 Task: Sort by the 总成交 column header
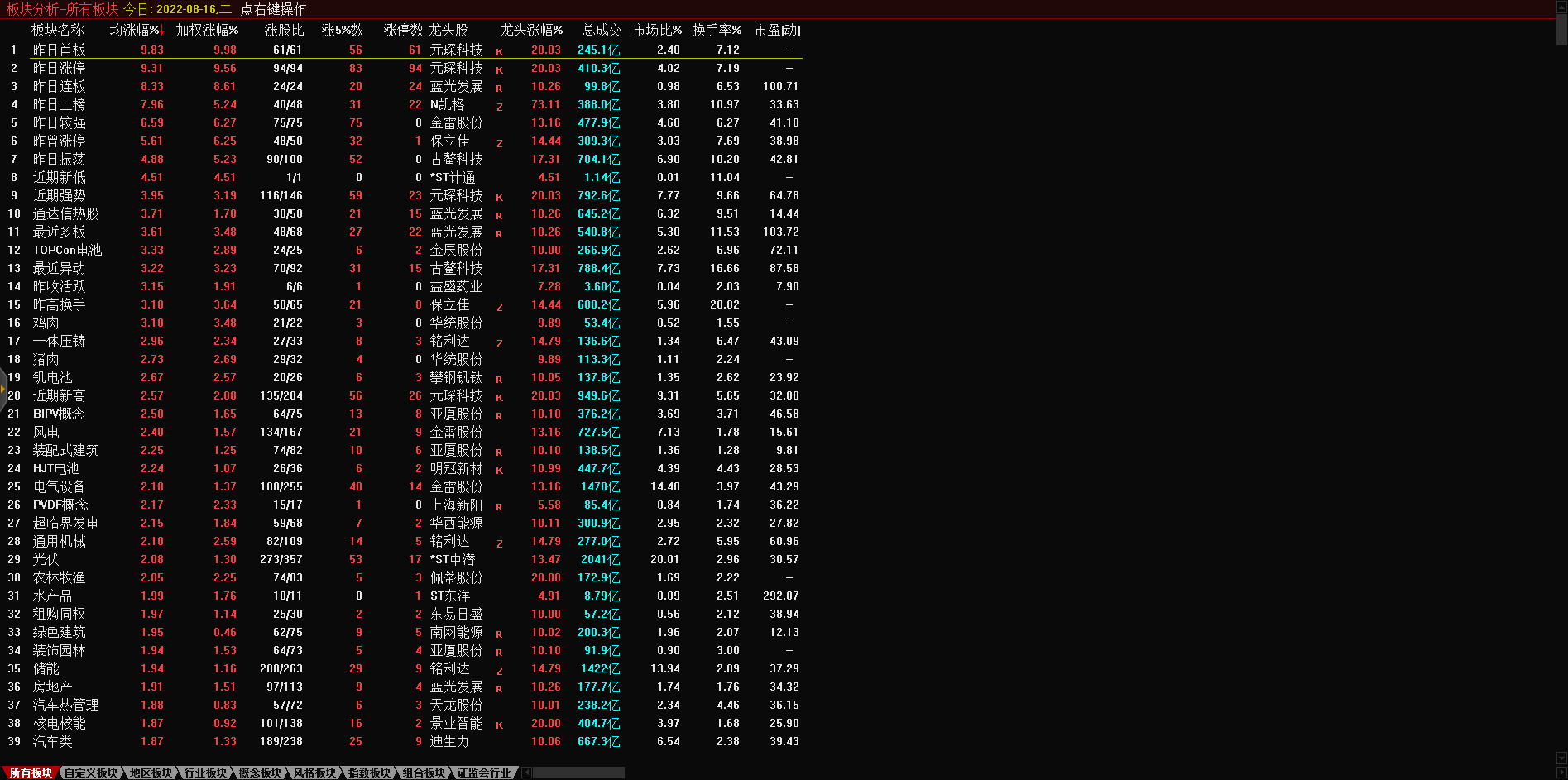coord(602,30)
